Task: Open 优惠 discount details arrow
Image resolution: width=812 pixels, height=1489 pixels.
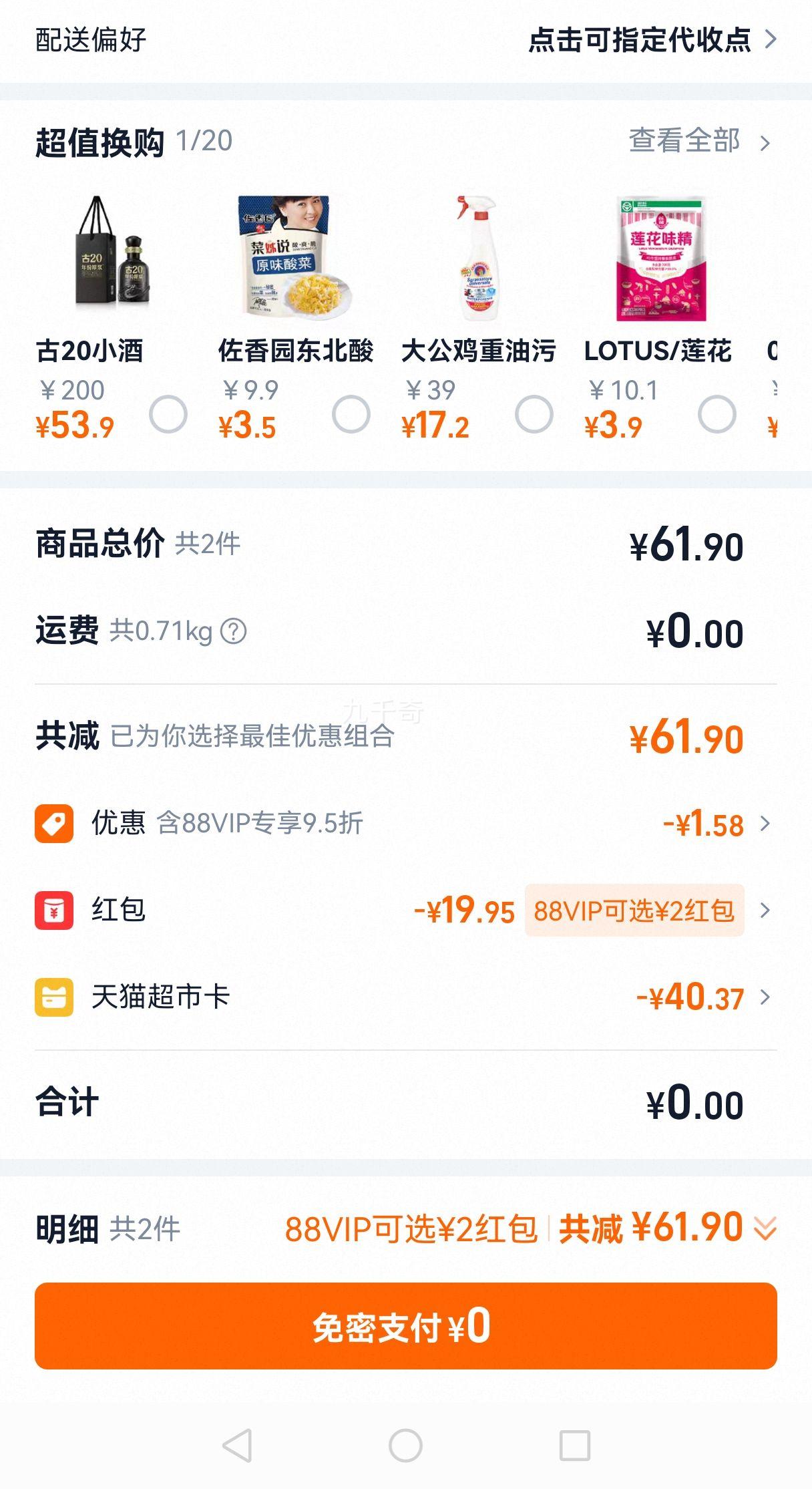Action: (x=765, y=824)
